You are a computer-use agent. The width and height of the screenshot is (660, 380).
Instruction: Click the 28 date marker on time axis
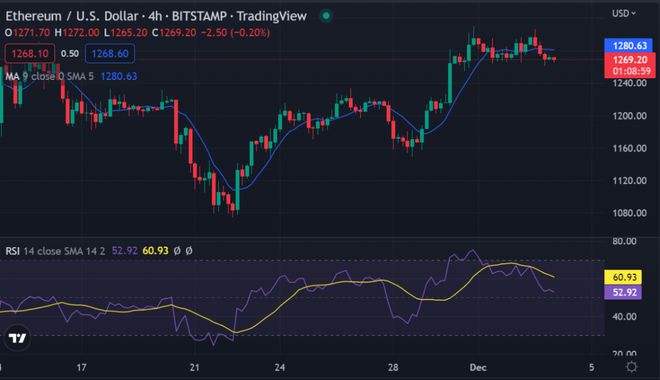pos(393,367)
